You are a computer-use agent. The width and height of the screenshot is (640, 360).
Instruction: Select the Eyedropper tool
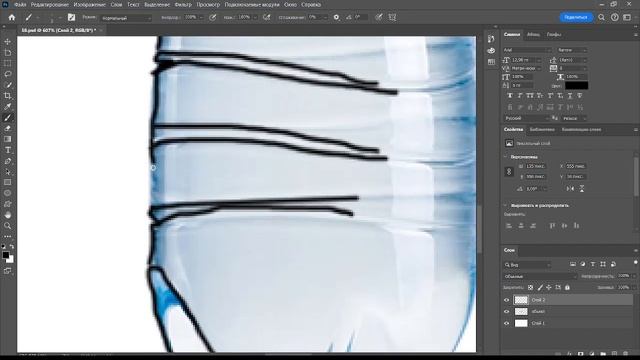(x=7, y=107)
